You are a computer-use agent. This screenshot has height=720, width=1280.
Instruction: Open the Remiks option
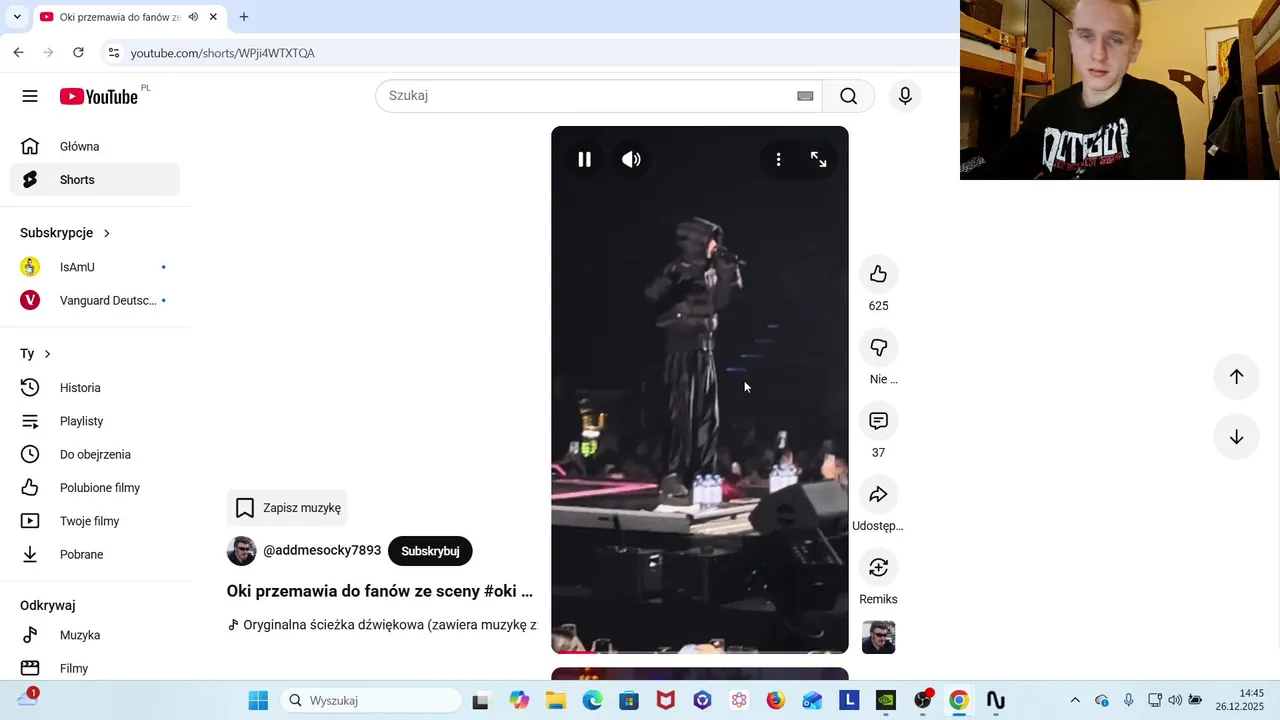878,568
